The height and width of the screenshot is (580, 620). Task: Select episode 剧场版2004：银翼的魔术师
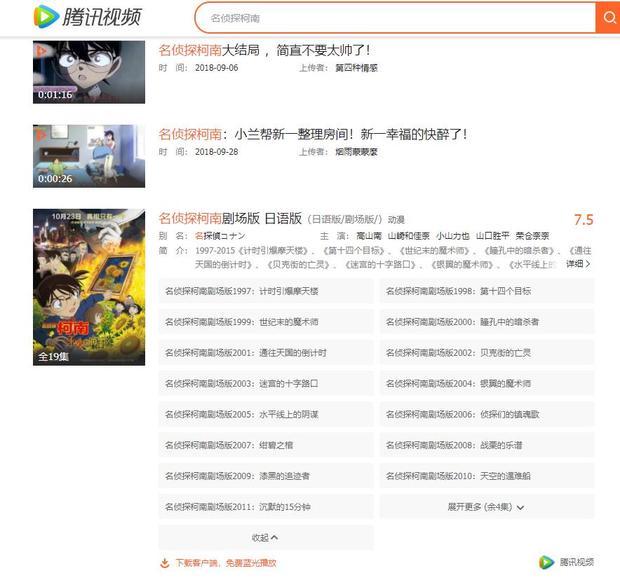pyautogui.click(x=487, y=384)
